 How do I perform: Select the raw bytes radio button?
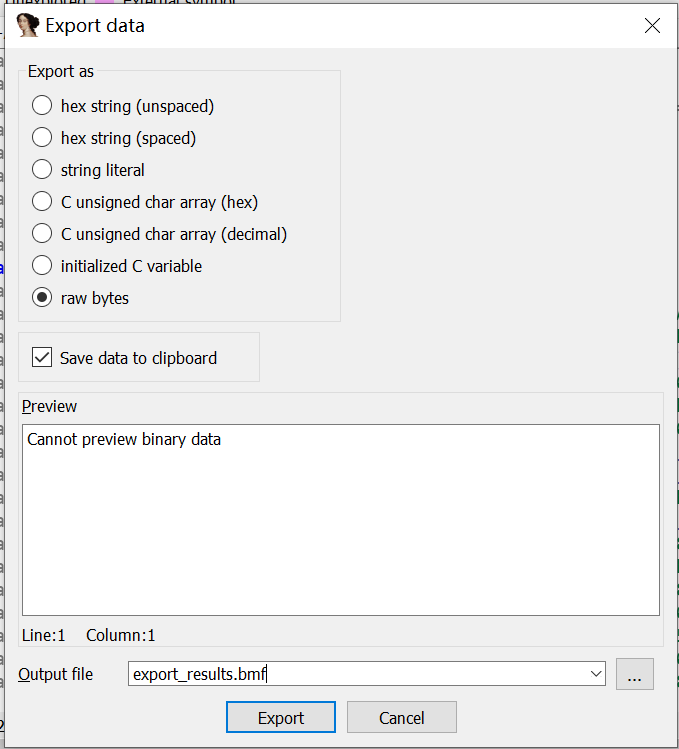(x=42, y=298)
